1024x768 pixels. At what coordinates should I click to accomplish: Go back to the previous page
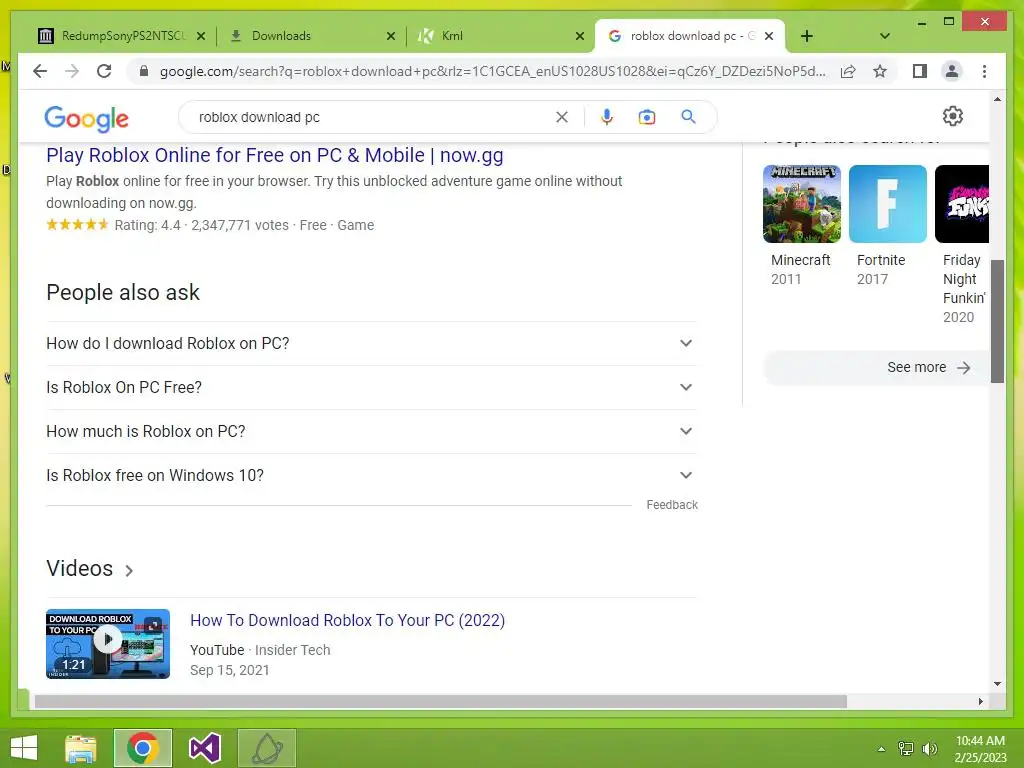click(40, 71)
